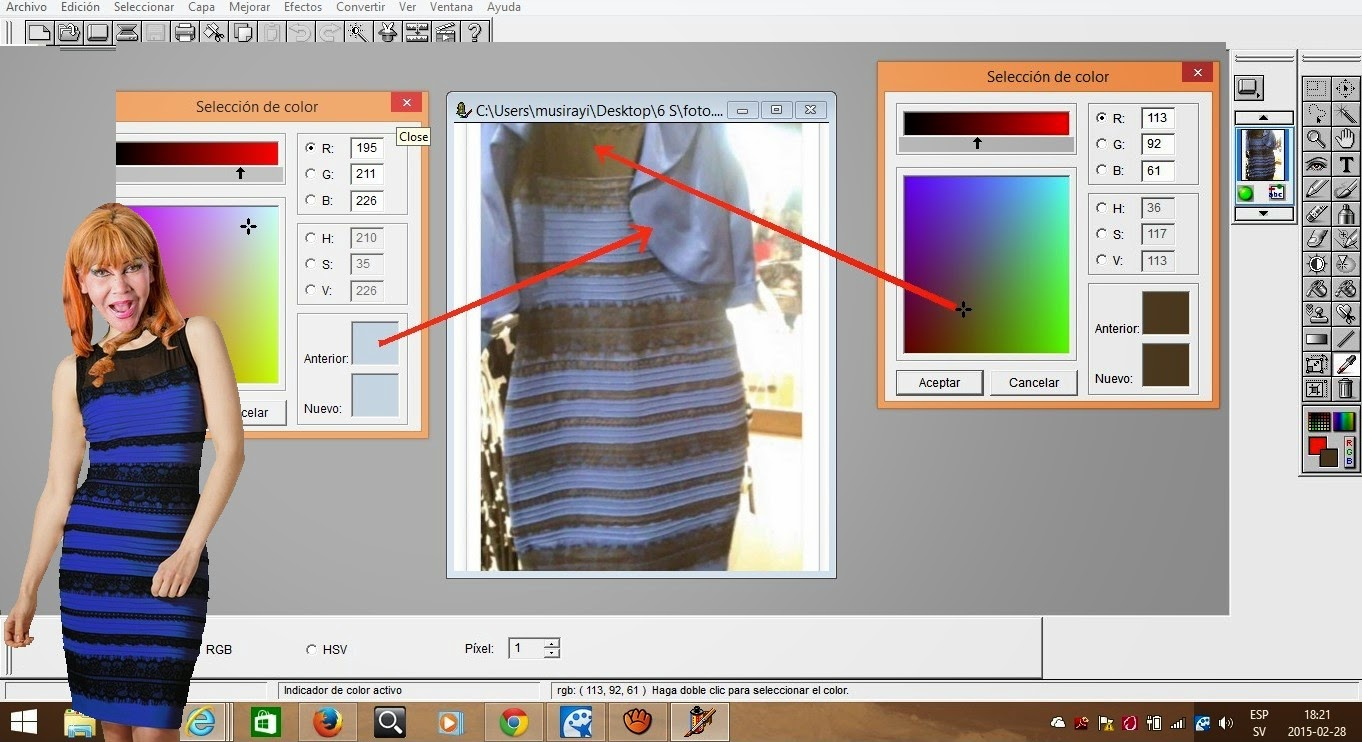Click the down arrow below layer thumbnail
1362x742 pixels.
1263,213
